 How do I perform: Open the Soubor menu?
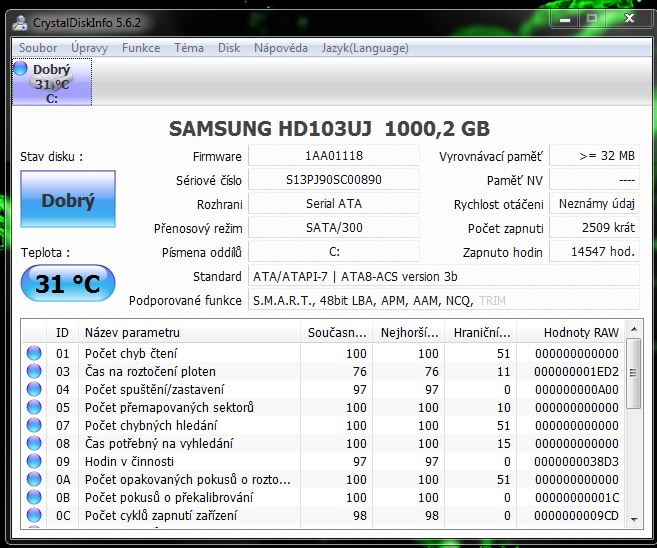tap(38, 47)
